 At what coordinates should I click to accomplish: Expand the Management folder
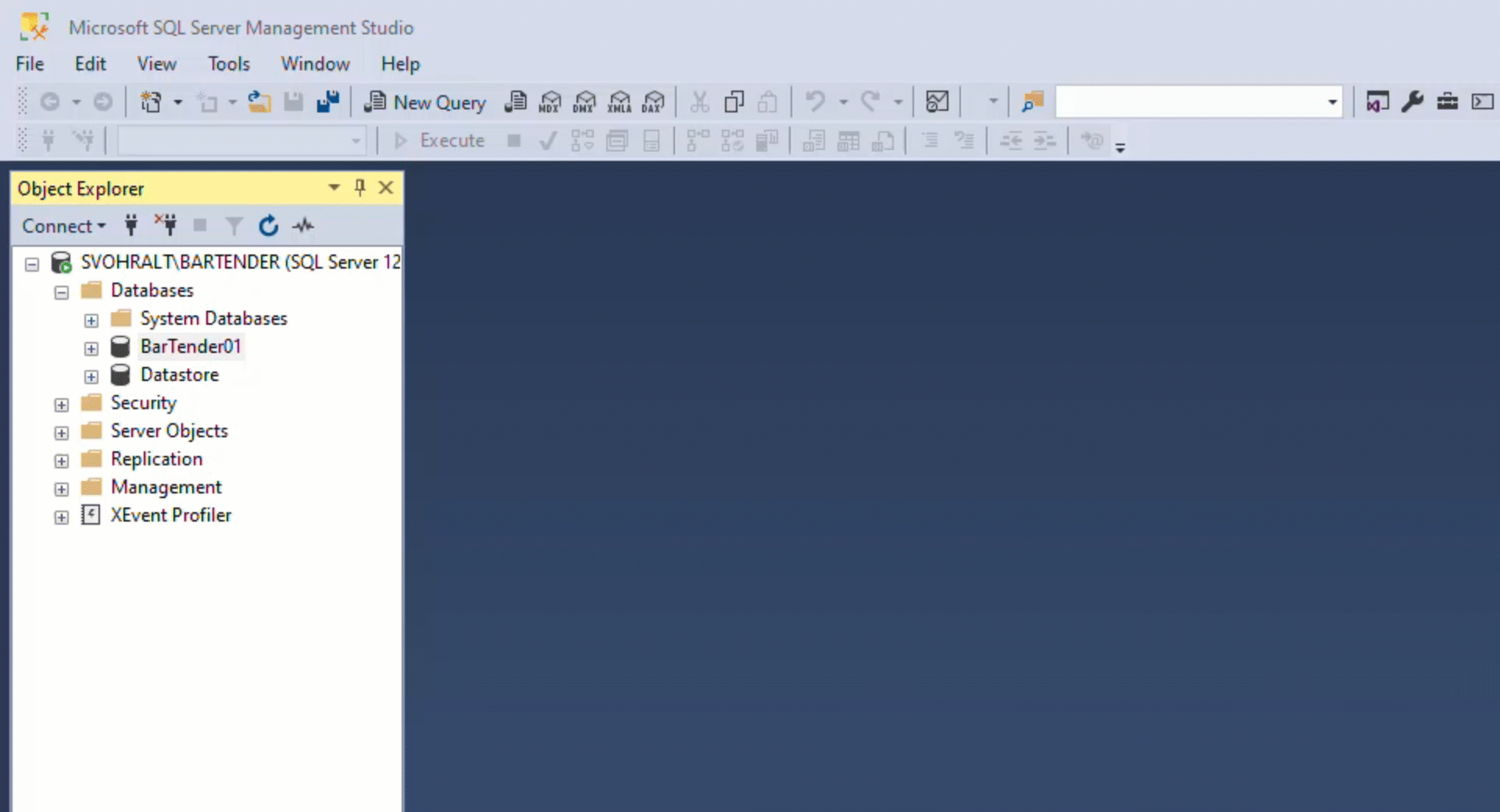click(62, 489)
